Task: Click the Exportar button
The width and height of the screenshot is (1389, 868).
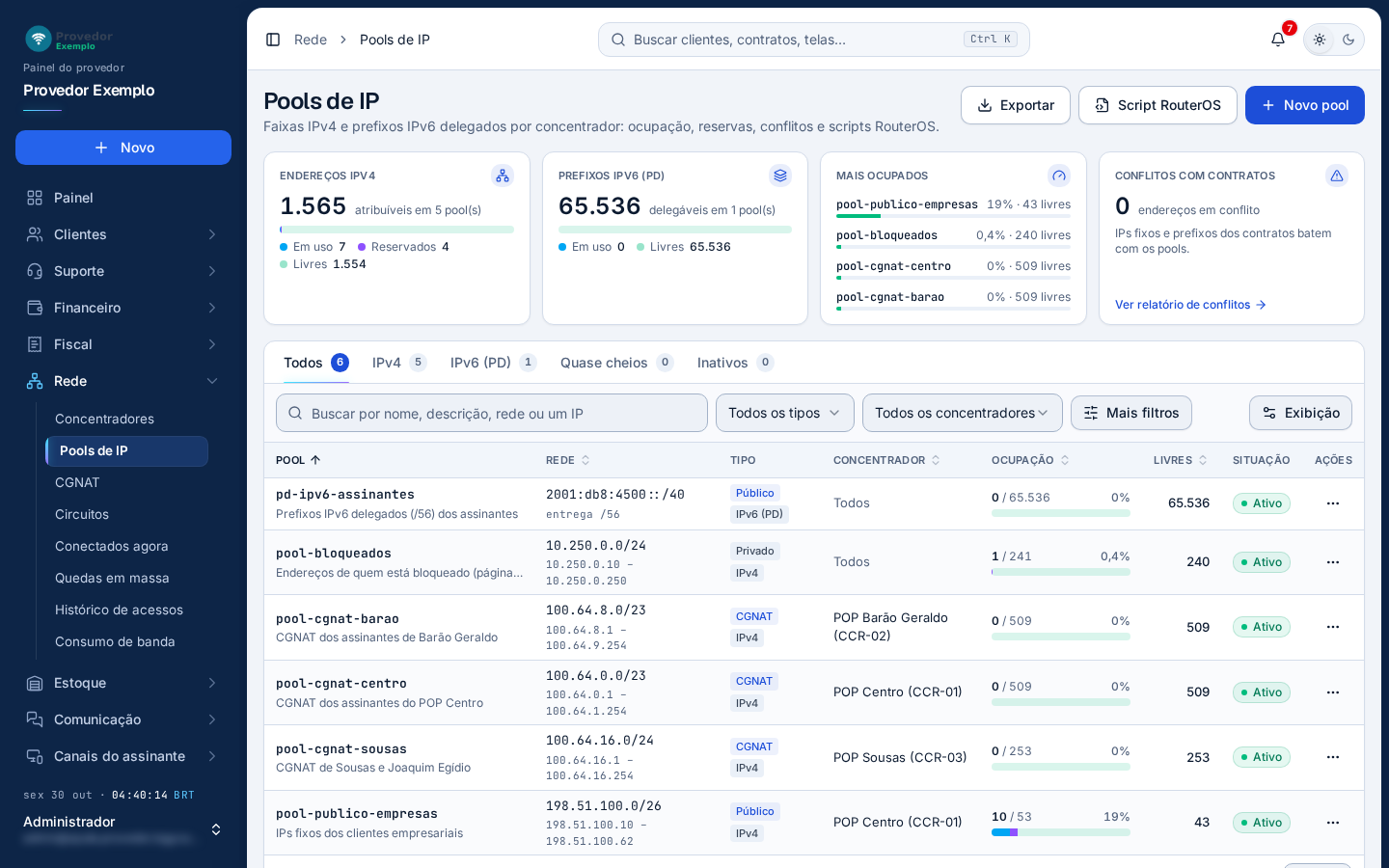Action: click(1016, 105)
